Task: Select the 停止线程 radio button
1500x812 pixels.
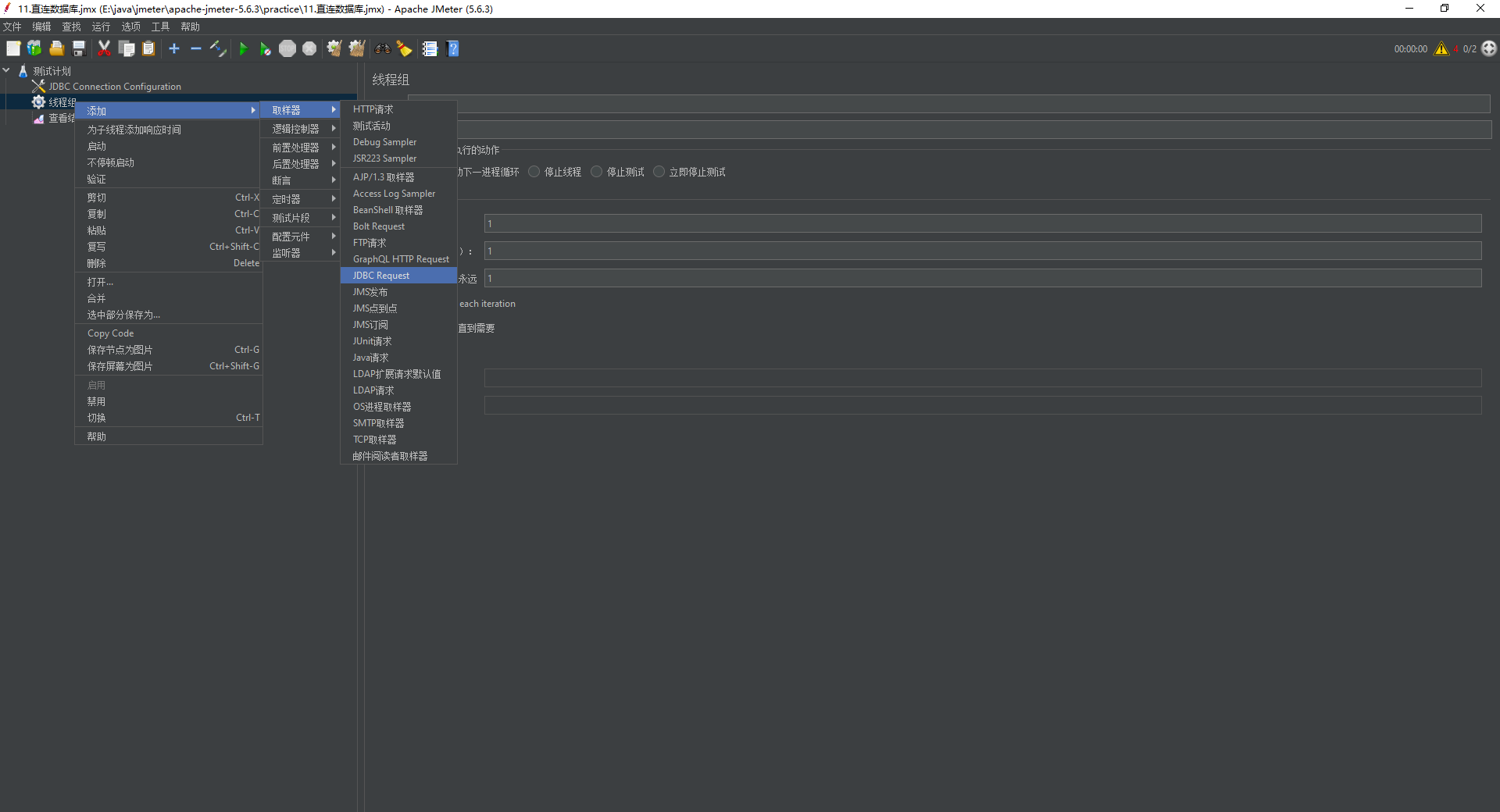Action: point(534,172)
